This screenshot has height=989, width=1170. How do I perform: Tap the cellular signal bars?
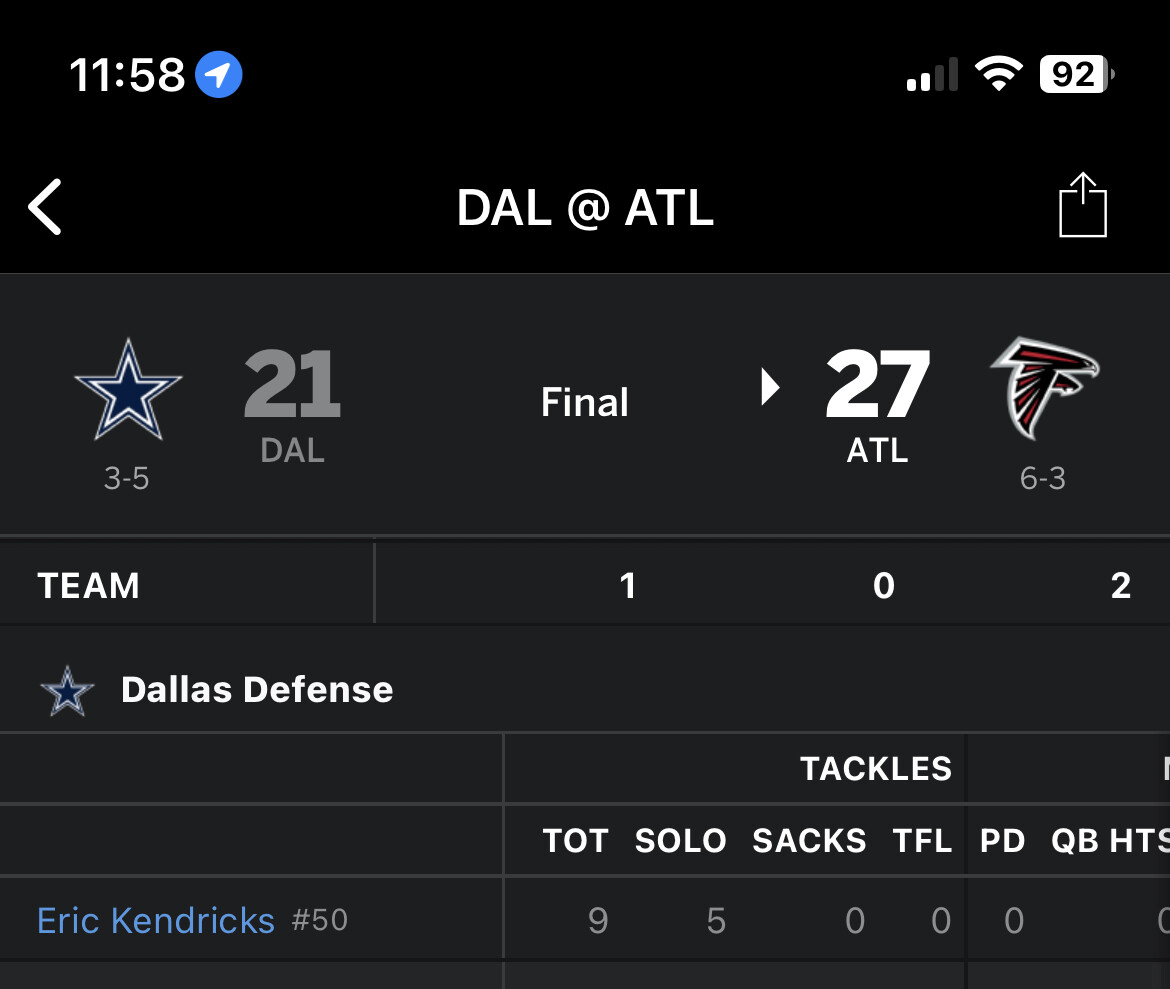(932, 76)
